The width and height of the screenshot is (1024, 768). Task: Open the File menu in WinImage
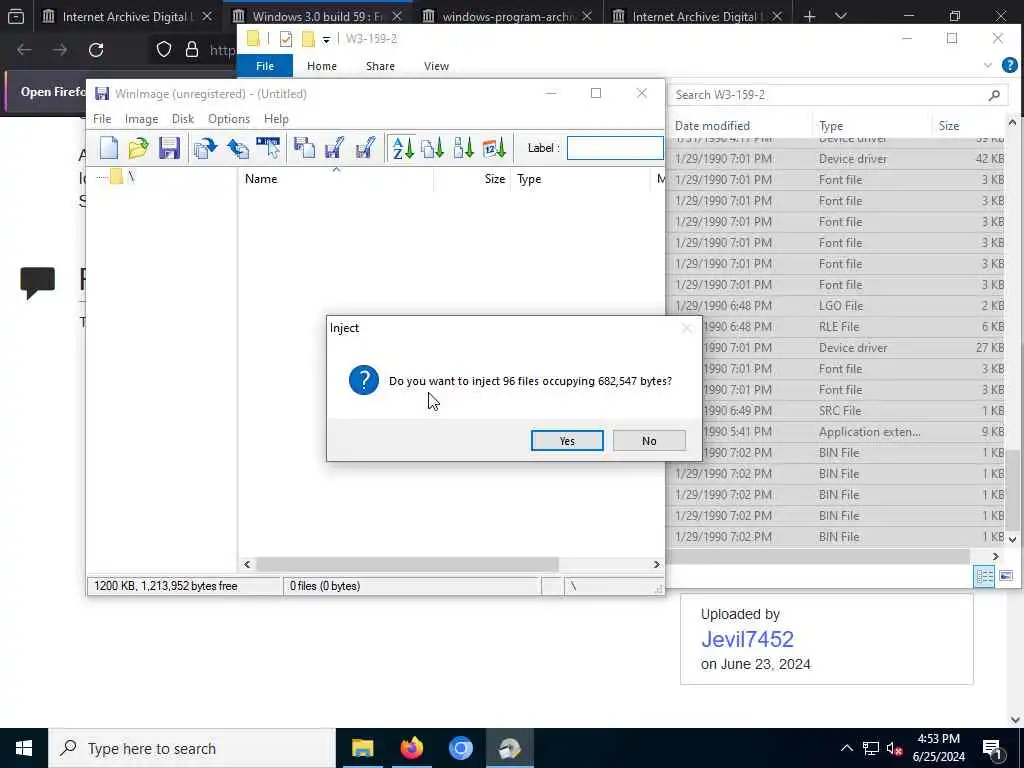(102, 119)
